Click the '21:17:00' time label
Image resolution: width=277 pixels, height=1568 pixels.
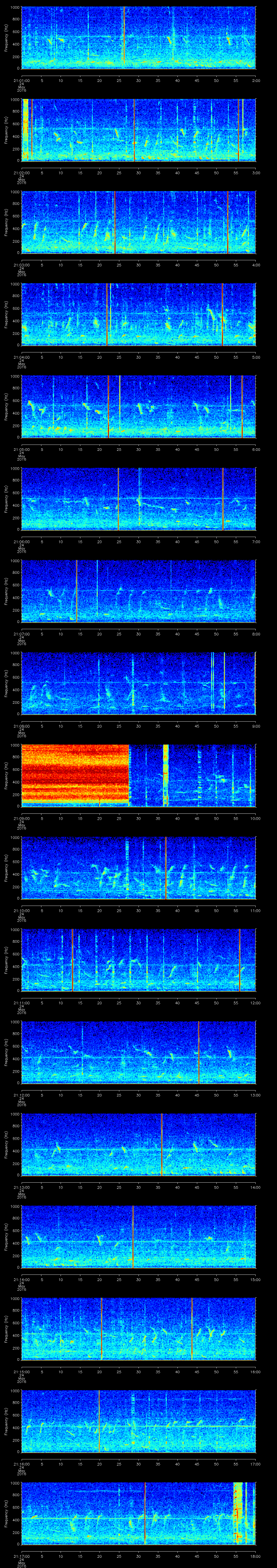pos(21,1556)
